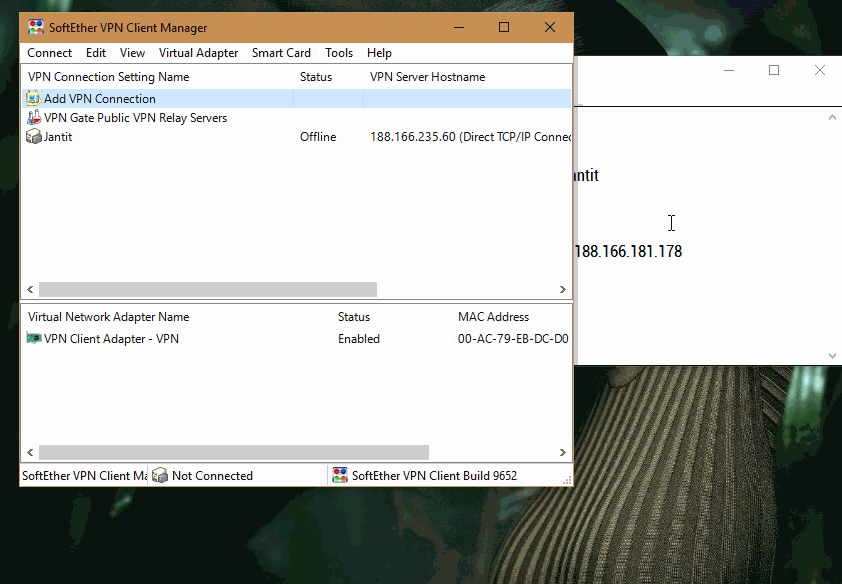
Task: Click Not Connected status bar text
Action: (212, 476)
